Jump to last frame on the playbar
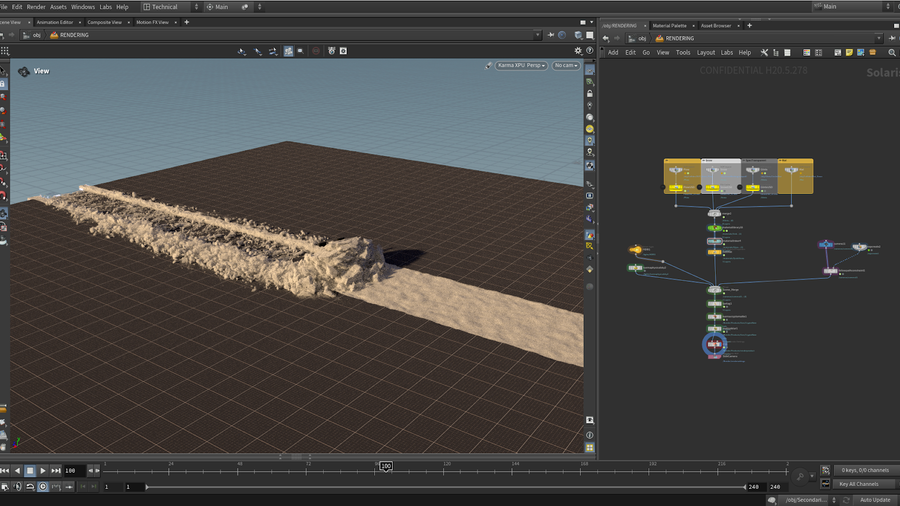 pyautogui.click(x=56, y=470)
